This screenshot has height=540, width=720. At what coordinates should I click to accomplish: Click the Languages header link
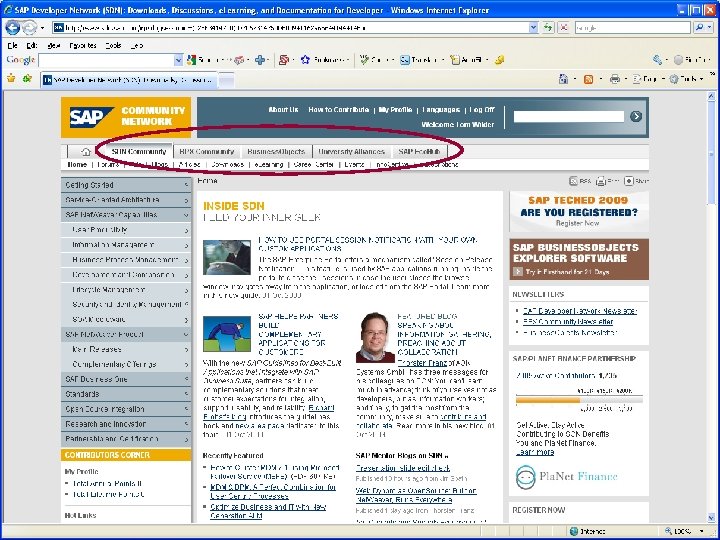pos(441,110)
